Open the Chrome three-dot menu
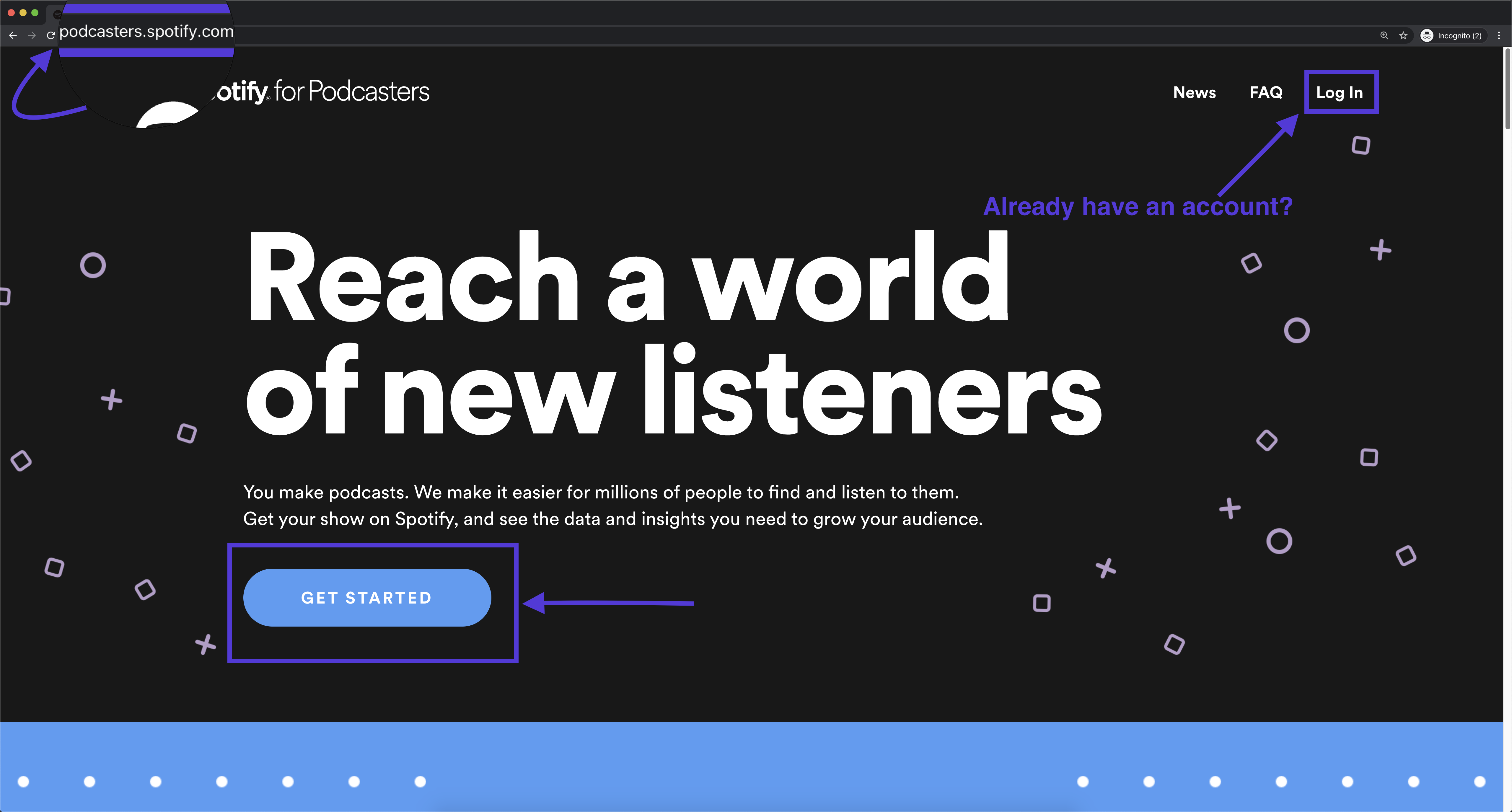This screenshot has width=1512, height=812. tap(1499, 36)
